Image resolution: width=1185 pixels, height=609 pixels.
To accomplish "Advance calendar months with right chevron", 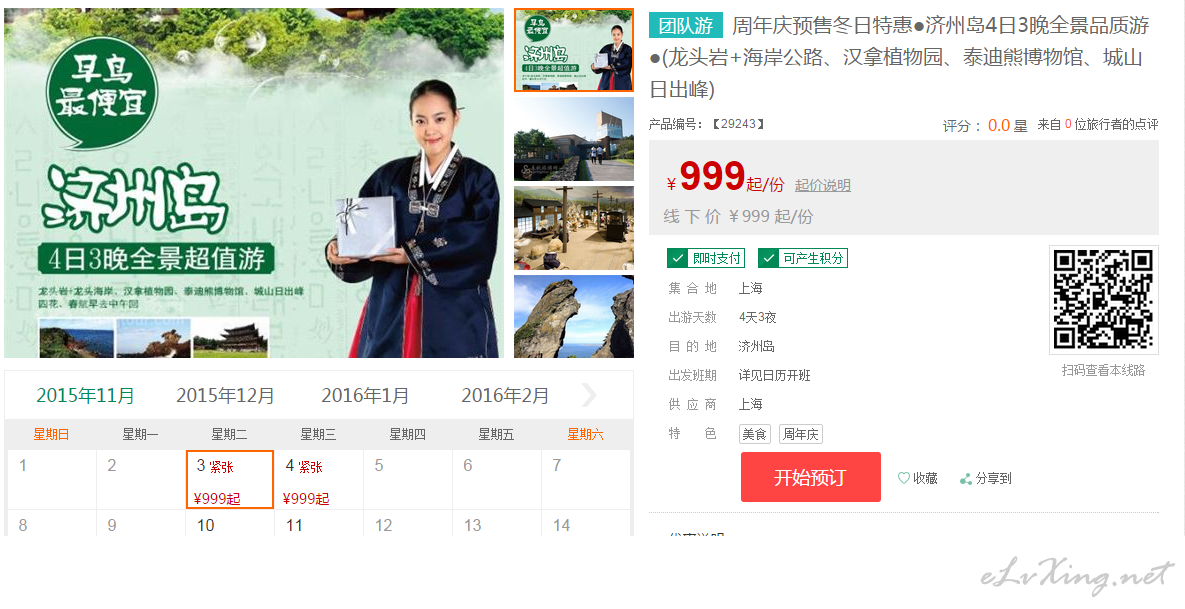I will click(x=589, y=394).
